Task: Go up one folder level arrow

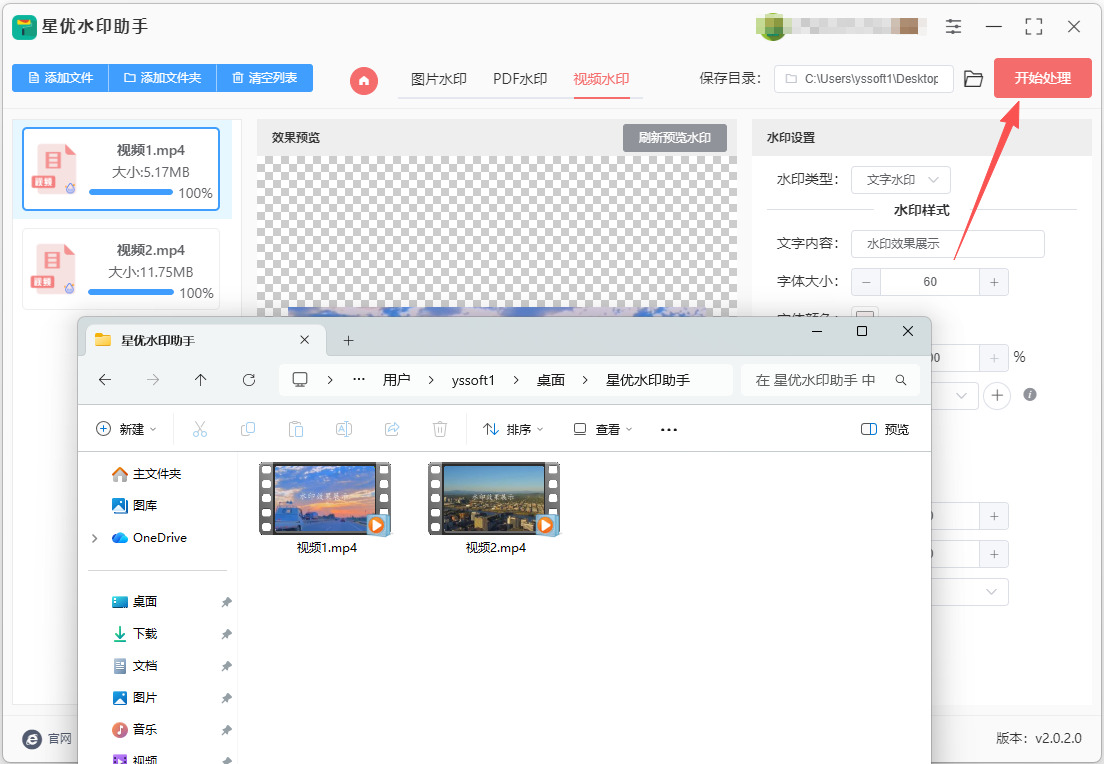Action: [201, 380]
